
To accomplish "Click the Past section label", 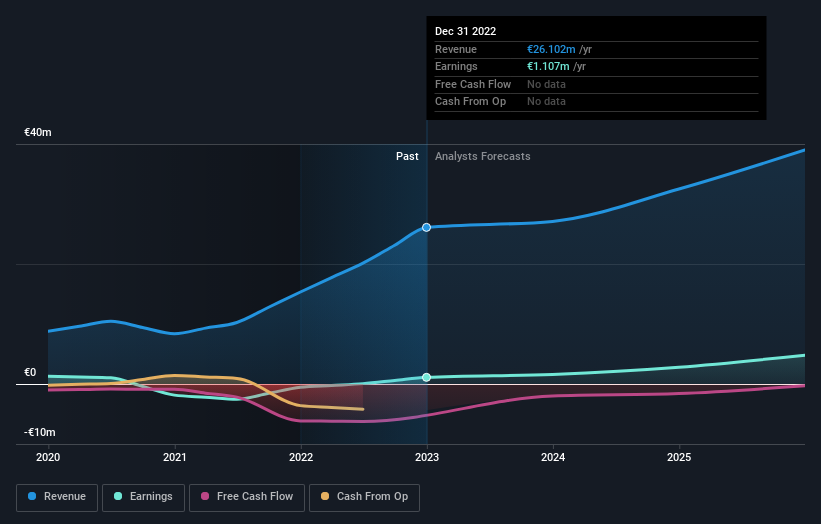I will pos(407,156).
